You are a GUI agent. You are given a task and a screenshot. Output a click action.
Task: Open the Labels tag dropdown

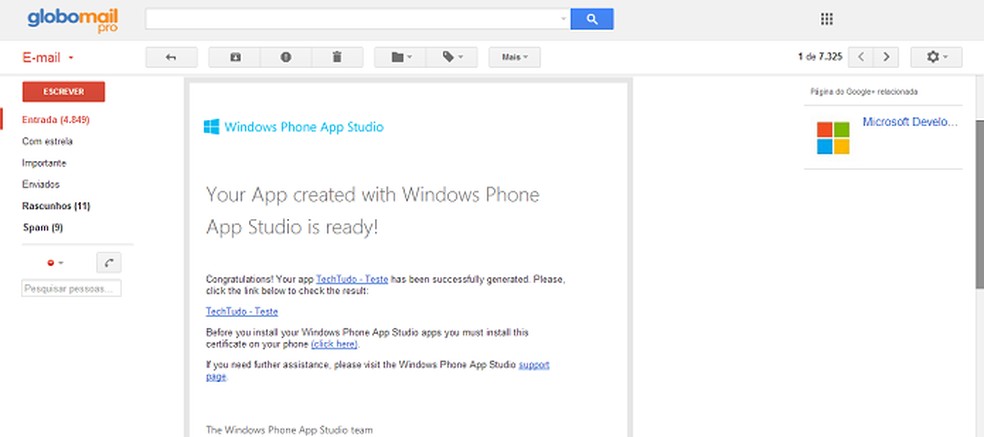coord(452,57)
